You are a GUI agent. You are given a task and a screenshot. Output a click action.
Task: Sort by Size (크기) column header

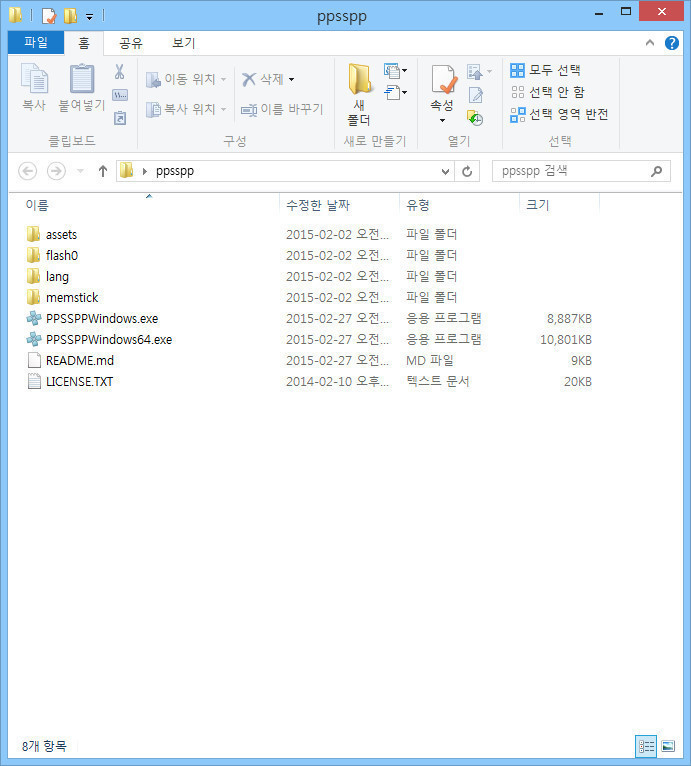coord(538,205)
